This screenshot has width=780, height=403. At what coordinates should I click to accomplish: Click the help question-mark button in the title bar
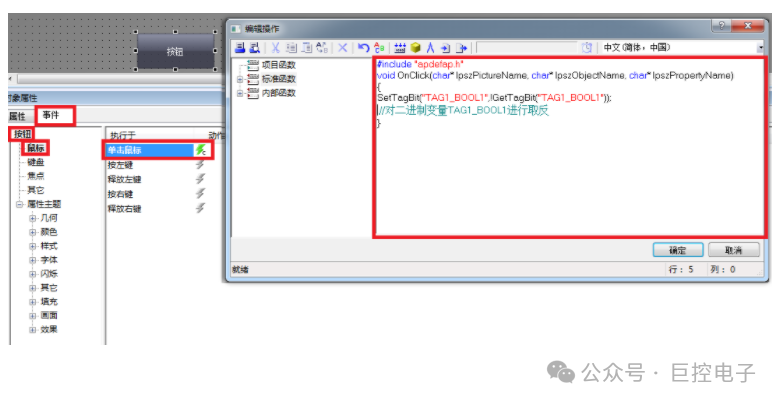[x=722, y=25]
